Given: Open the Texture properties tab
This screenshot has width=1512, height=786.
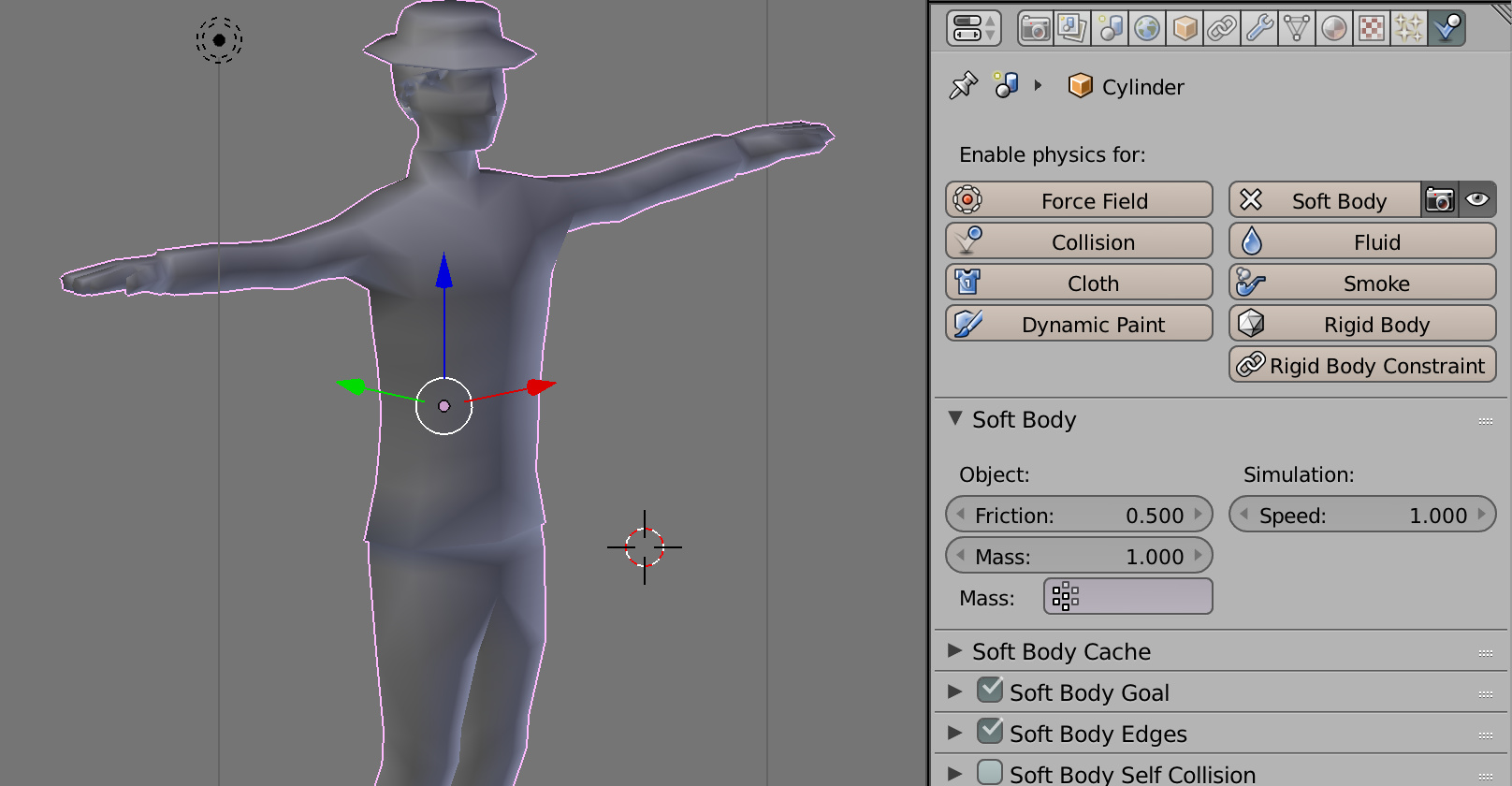Looking at the screenshot, I should 1372,28.
